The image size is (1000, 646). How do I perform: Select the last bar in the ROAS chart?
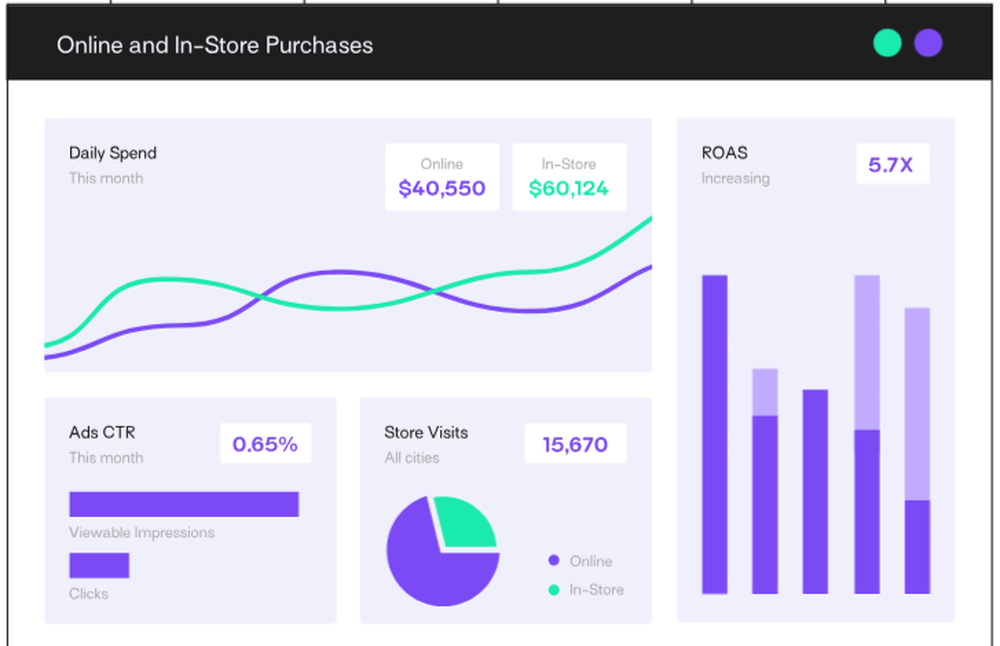point(917,451)
